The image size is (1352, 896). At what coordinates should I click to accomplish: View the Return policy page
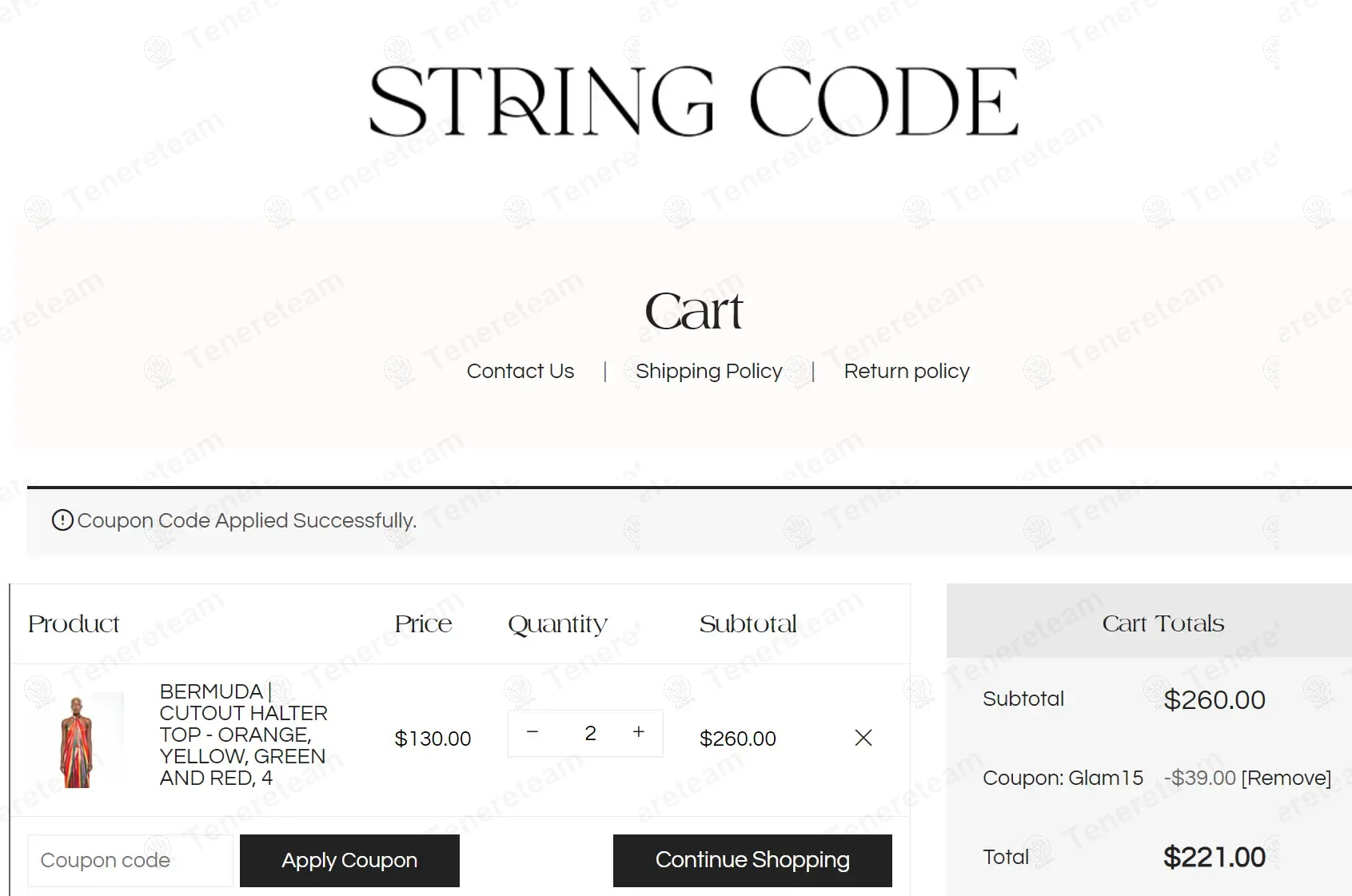pyautogui.click(x=907, y=371)
